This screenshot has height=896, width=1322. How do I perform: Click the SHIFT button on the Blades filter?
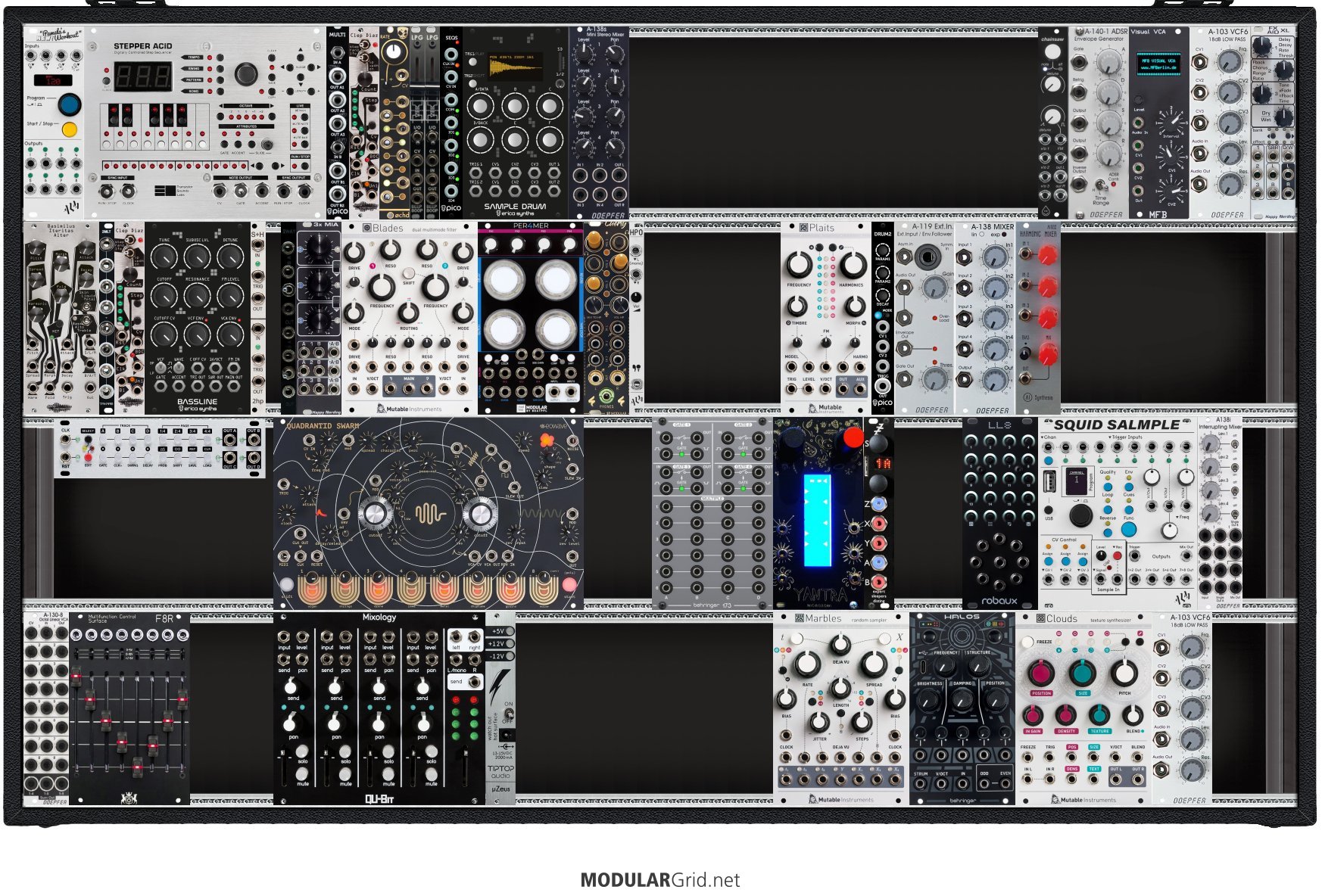409,273
